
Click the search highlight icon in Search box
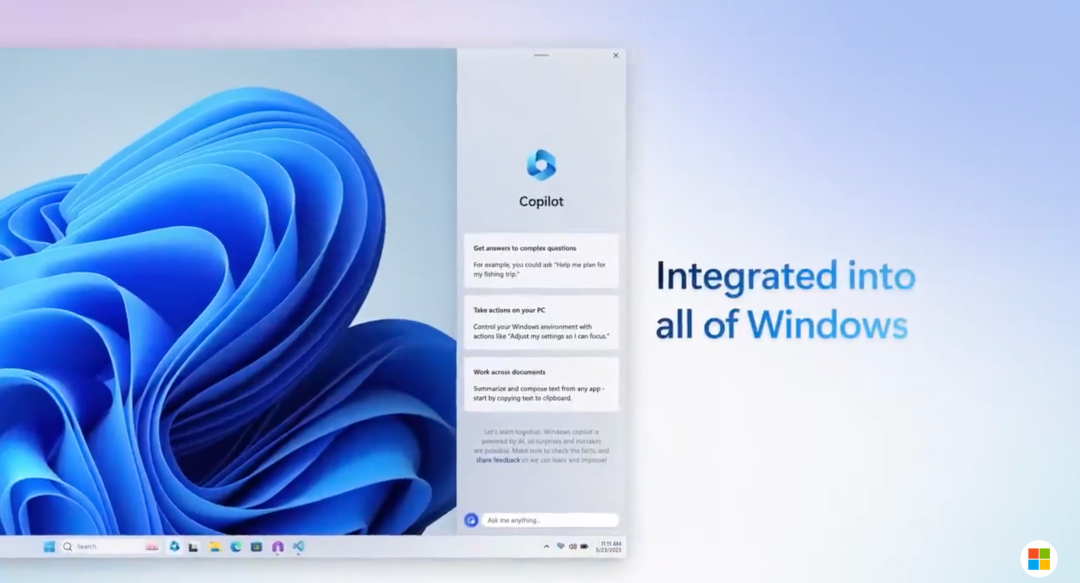pos(152,546)
